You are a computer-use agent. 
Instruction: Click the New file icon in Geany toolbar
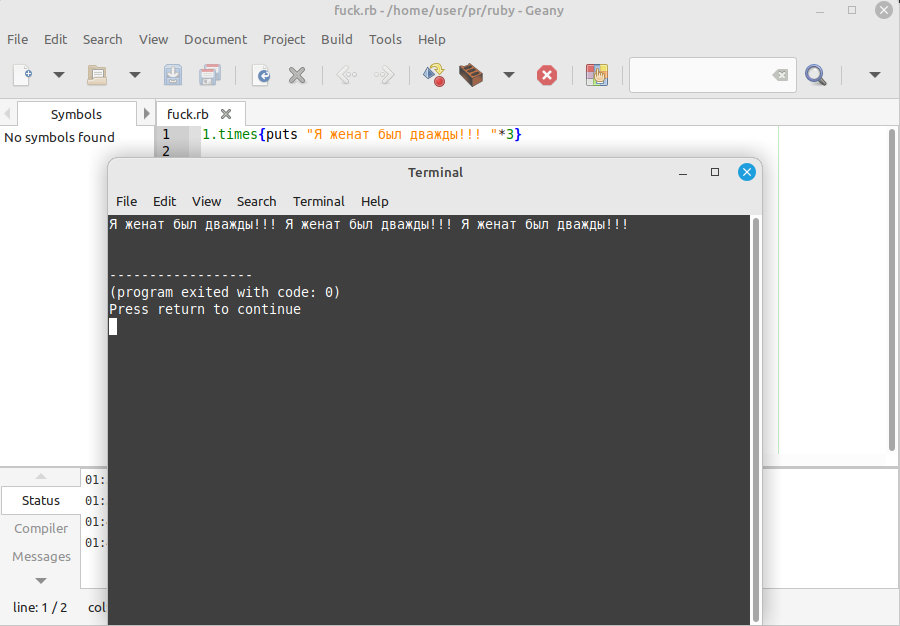22,75
